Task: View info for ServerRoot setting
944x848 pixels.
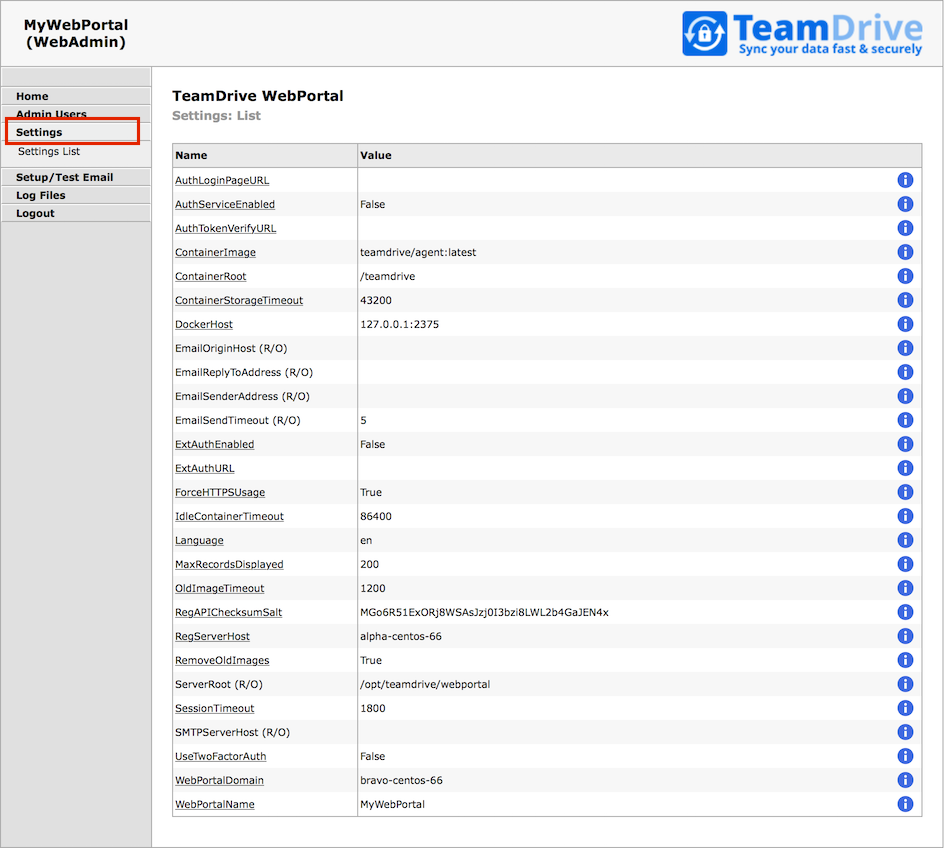Action: point(905,684)
